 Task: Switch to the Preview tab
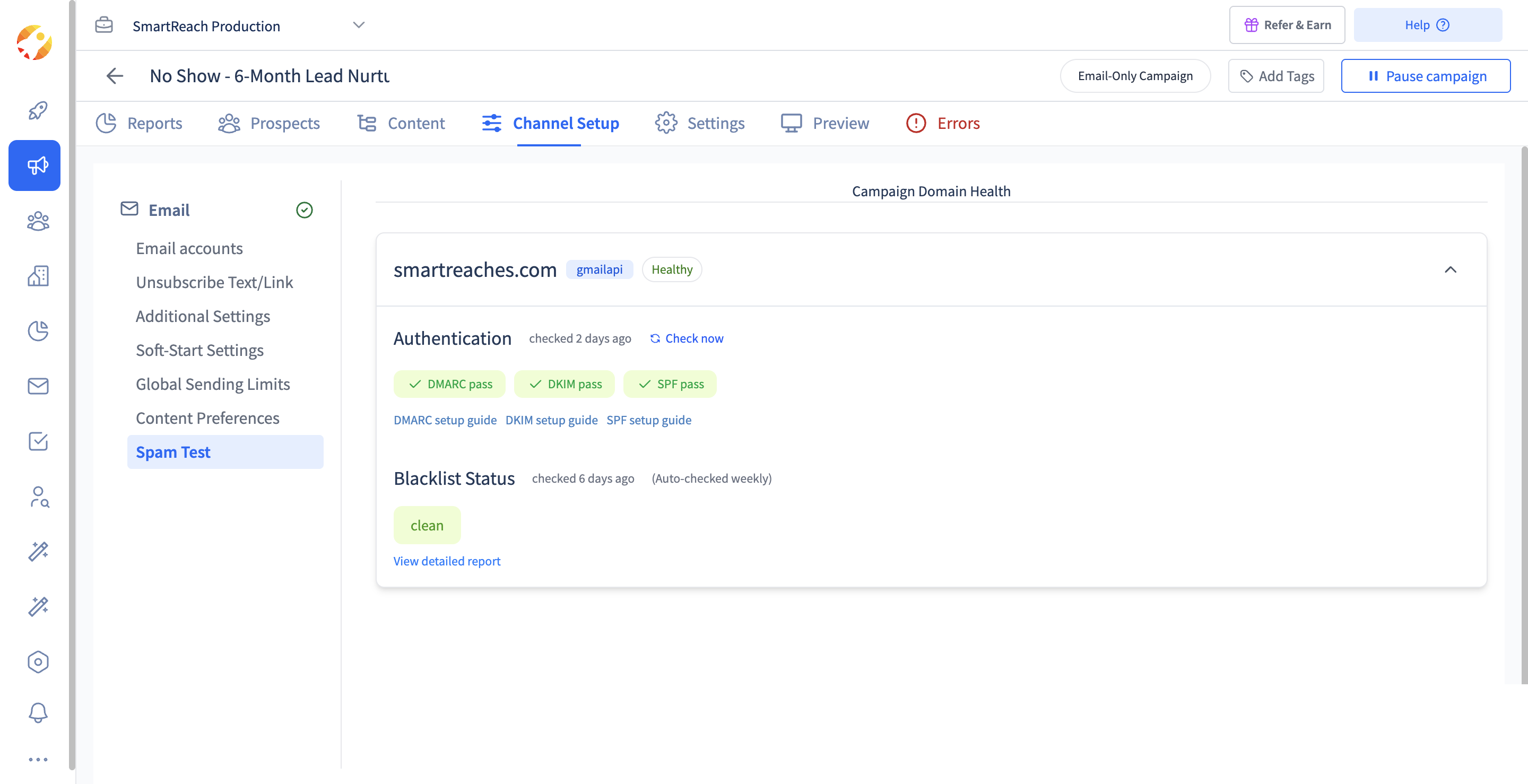(x=824, y=123)
